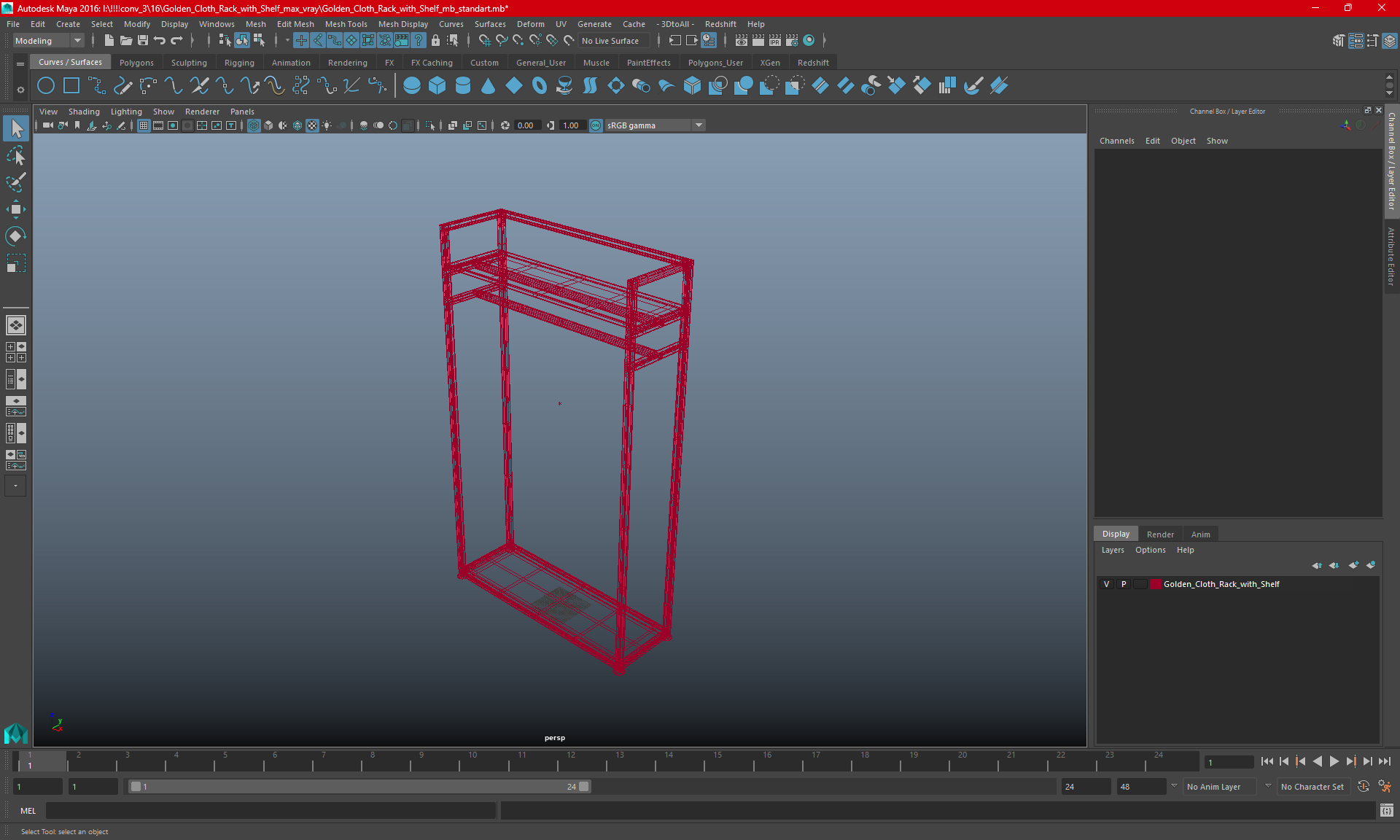Click the MEL command input field
Screen dimensions: 1400x840
tap(271, 811)
